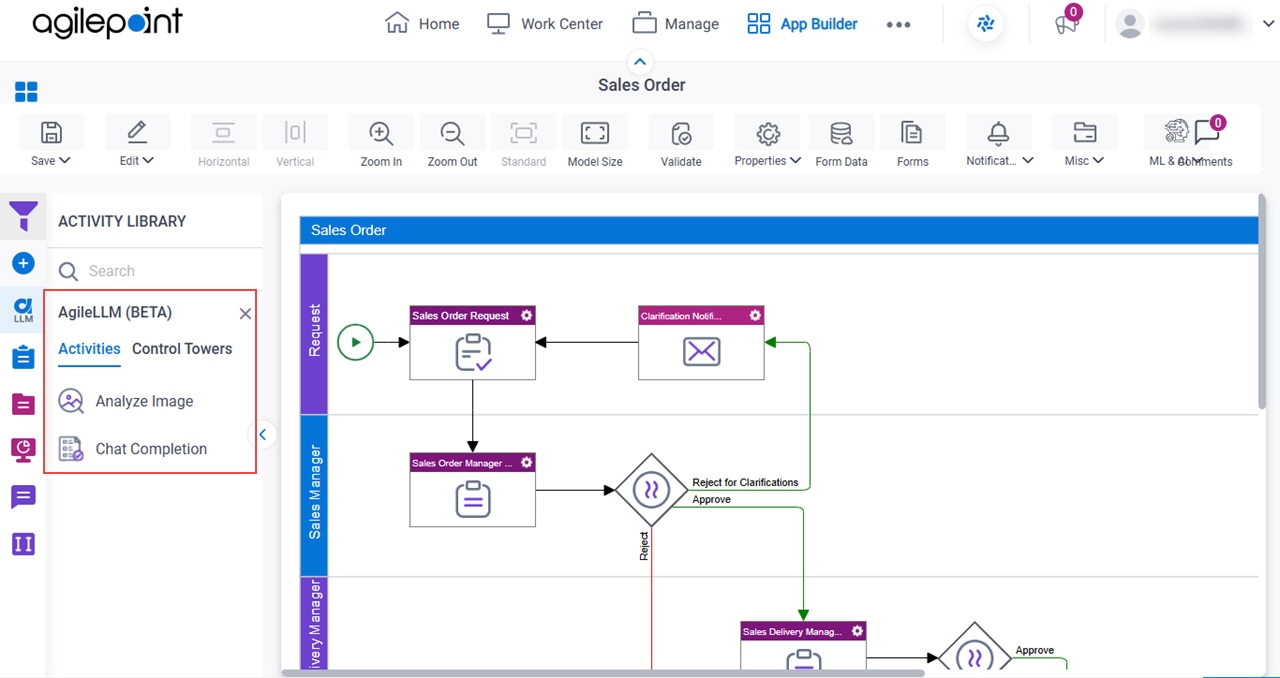This screenshot has height=678, width=1280.
Task: Click the green start event circle
Action: pos(355,342)
